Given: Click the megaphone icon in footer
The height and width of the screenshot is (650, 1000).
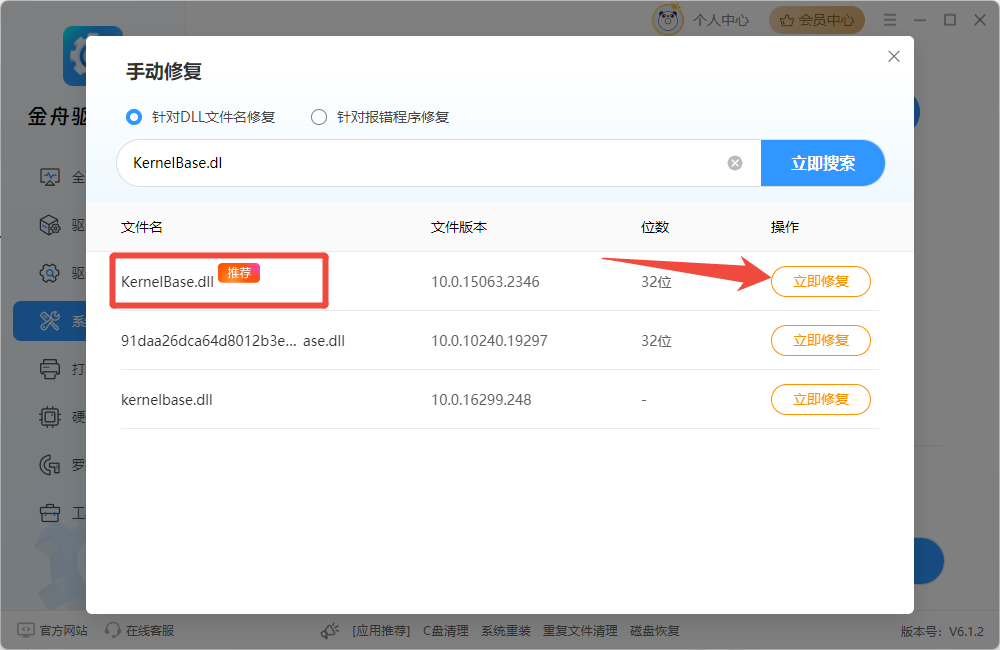Looking at the screenshot, I should (x=330, y=631).
